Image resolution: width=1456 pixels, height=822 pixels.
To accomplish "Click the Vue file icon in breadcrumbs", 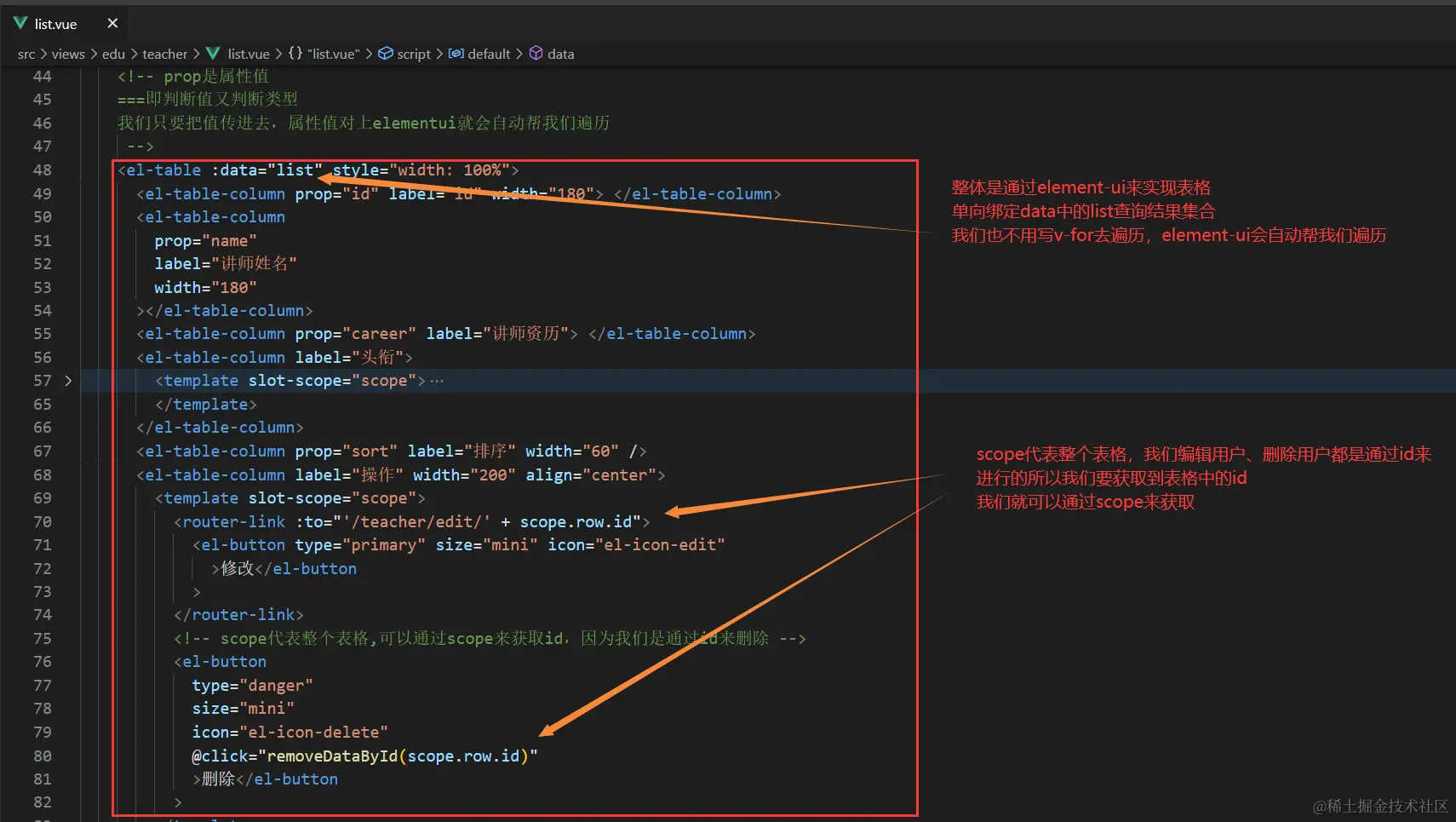I will click(x=213, y=54).
